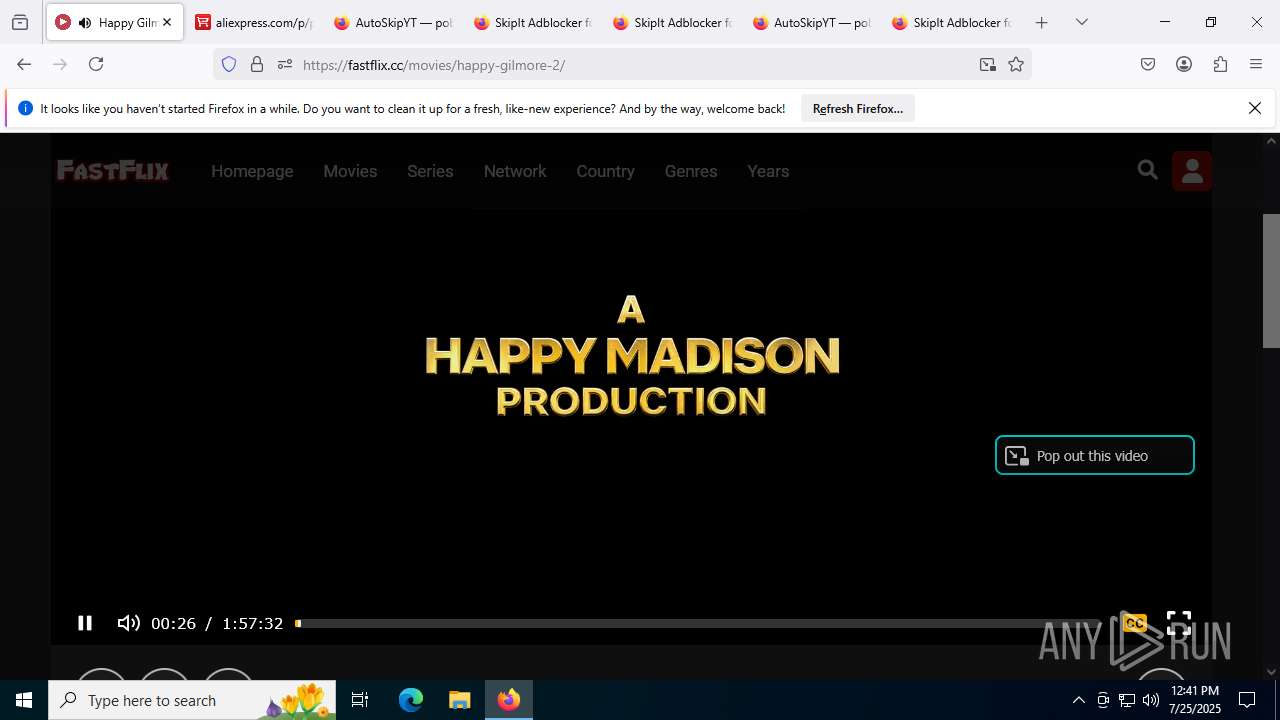Switch to second SkipIt Adblocker tab
Screen dimensions: 1280x720
tap(673, 22)
